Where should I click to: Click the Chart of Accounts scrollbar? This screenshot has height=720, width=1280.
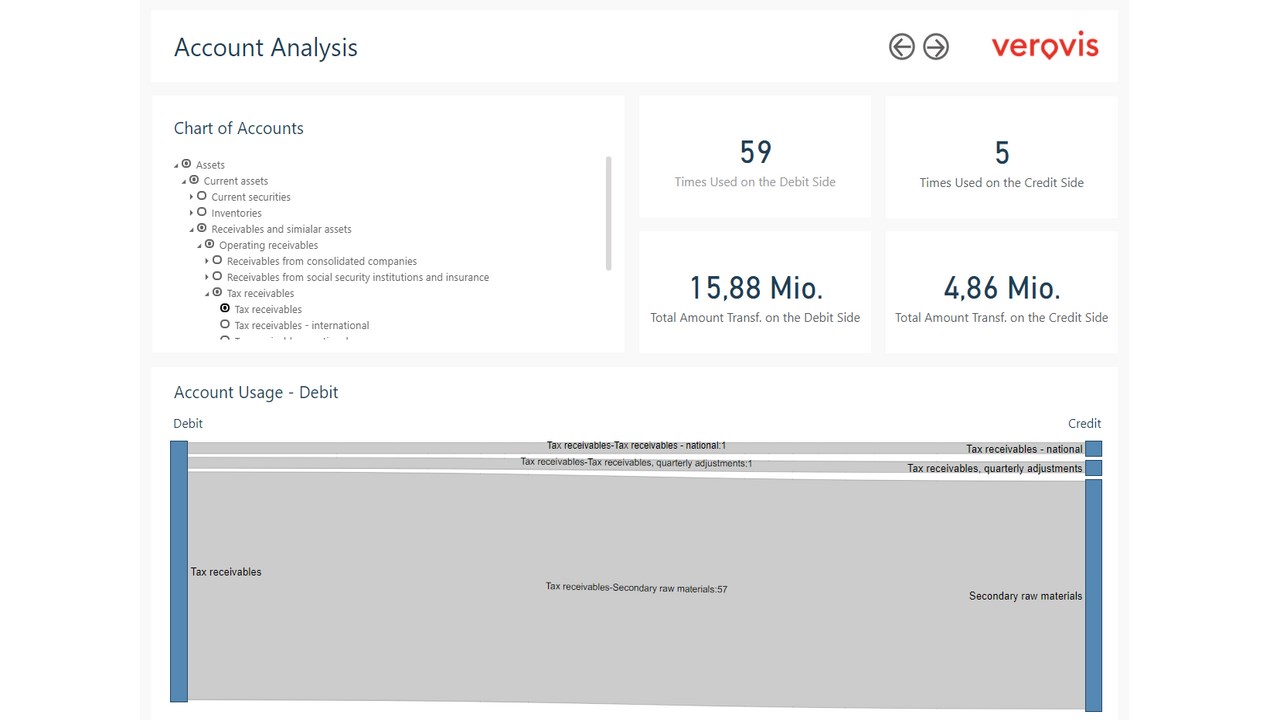[x=609, y=213]
